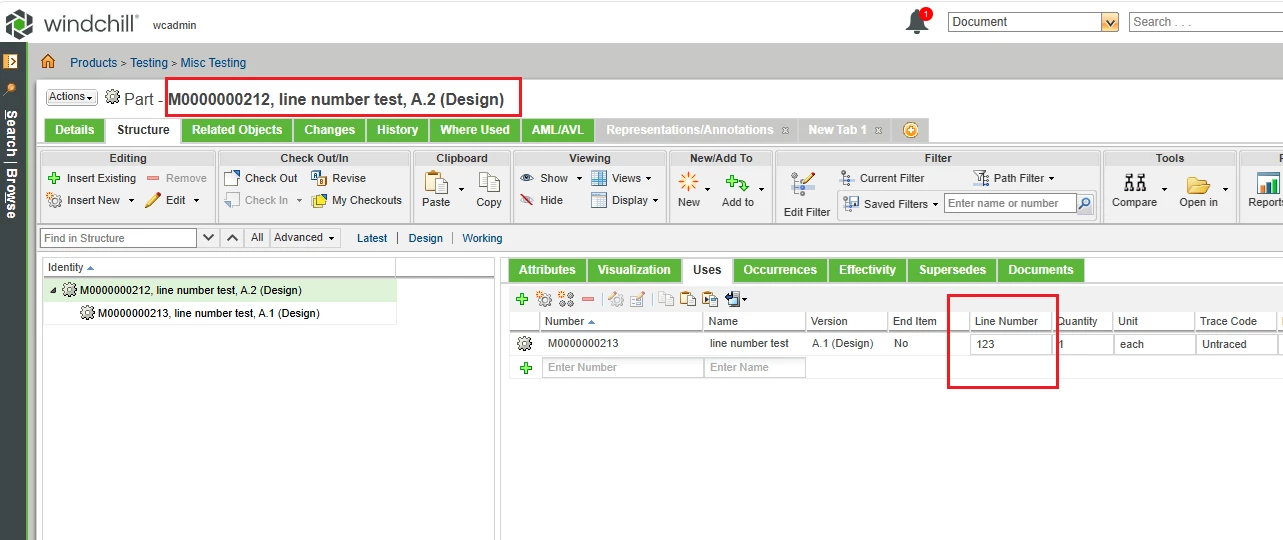Open Edit Filter
The height and width of the screenshot is (540, 1283).
pyautogui.click(x=806, y=194)
